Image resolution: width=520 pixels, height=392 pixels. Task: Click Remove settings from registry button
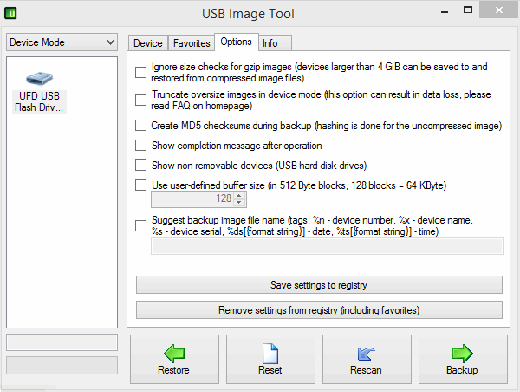(319, 310)
